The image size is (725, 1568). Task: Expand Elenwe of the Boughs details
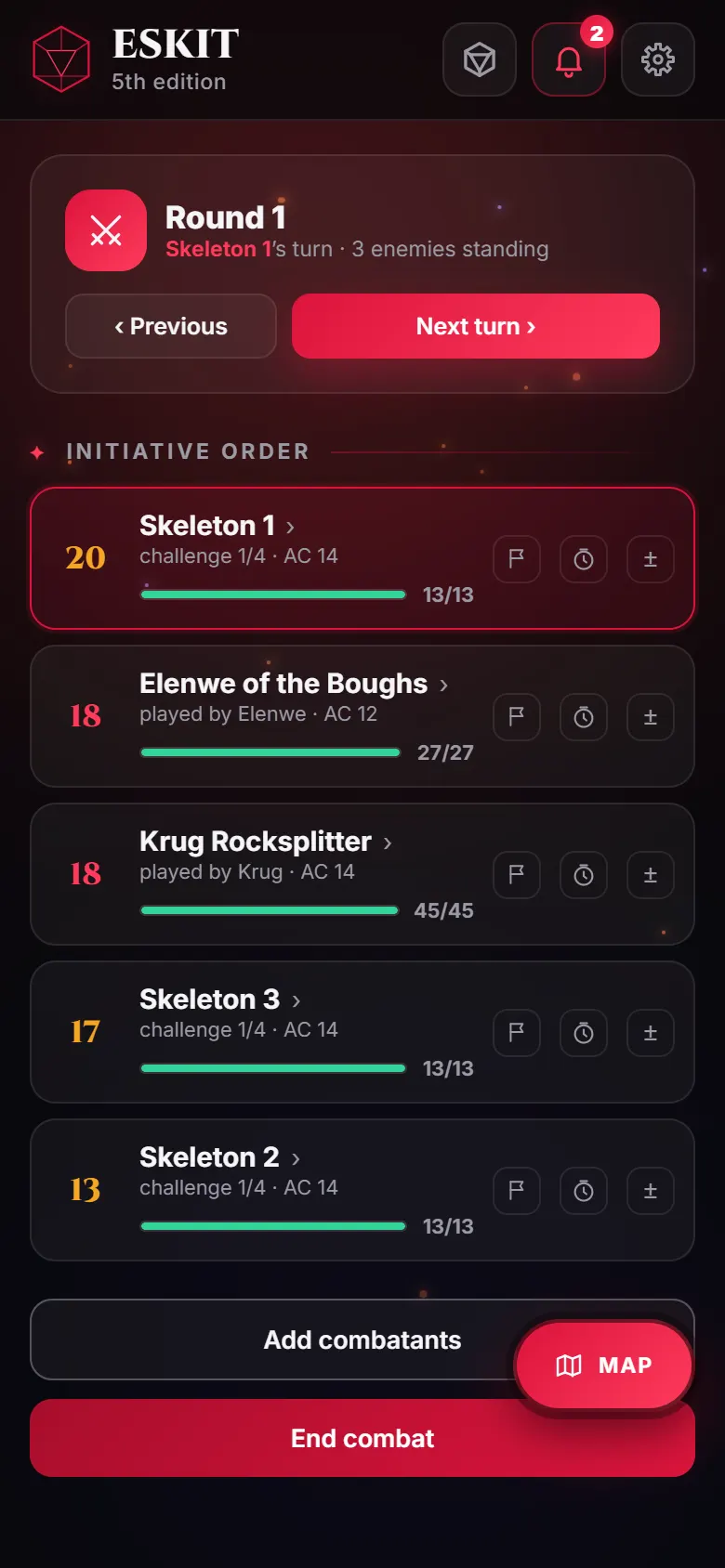443,686
